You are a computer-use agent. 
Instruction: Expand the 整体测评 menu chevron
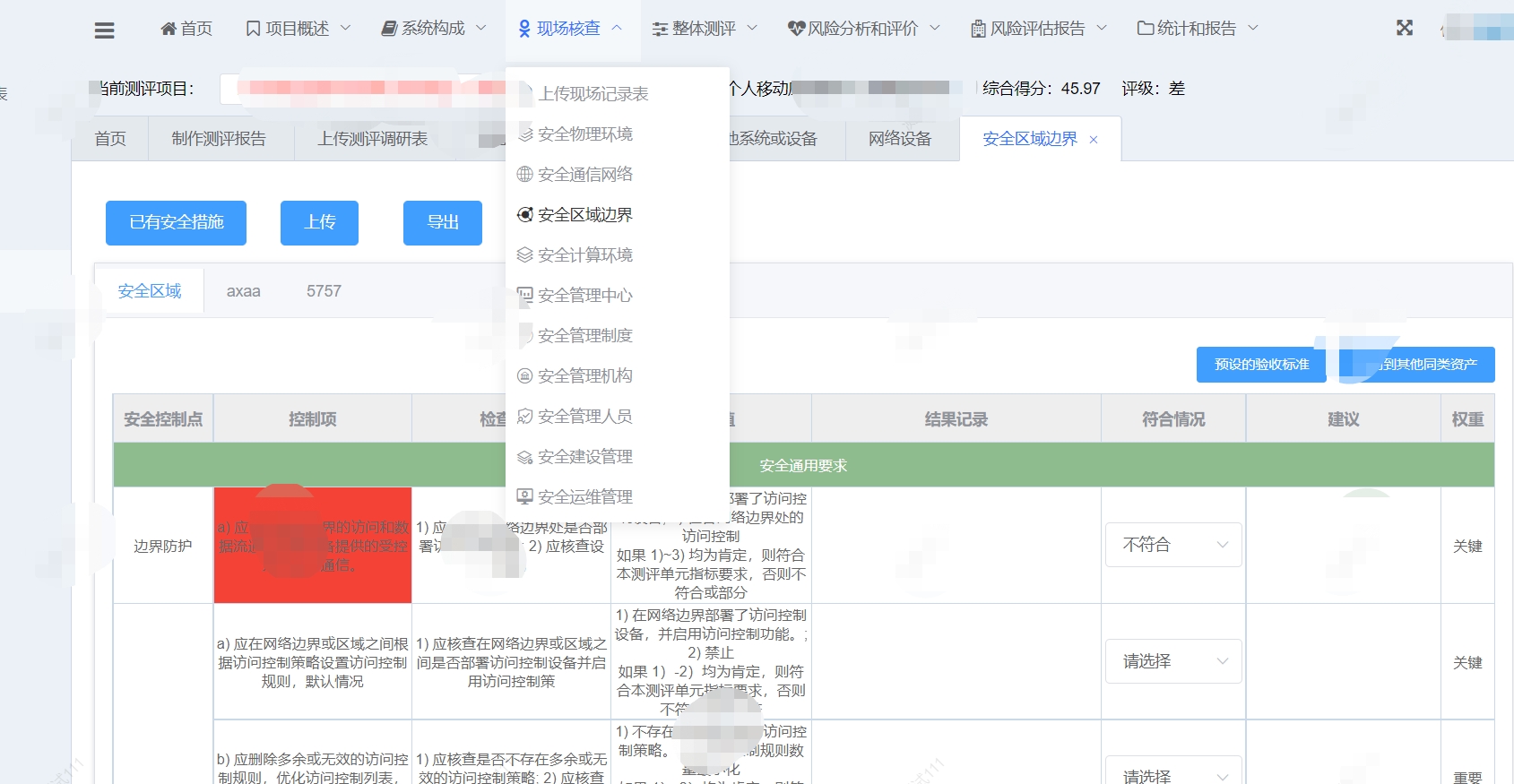(x=752, y=29)
